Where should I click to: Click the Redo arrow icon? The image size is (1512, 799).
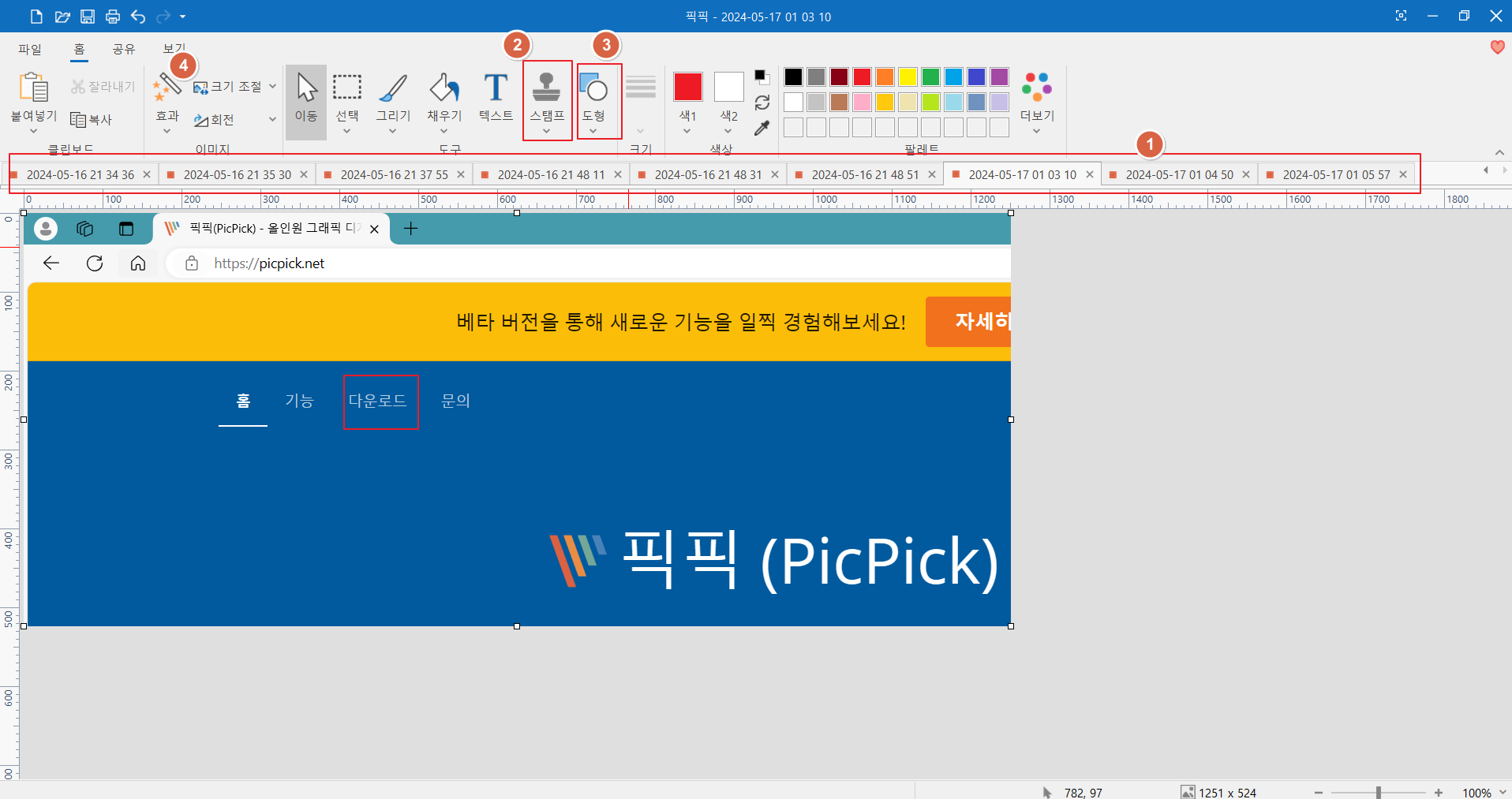tap(163, 16)
